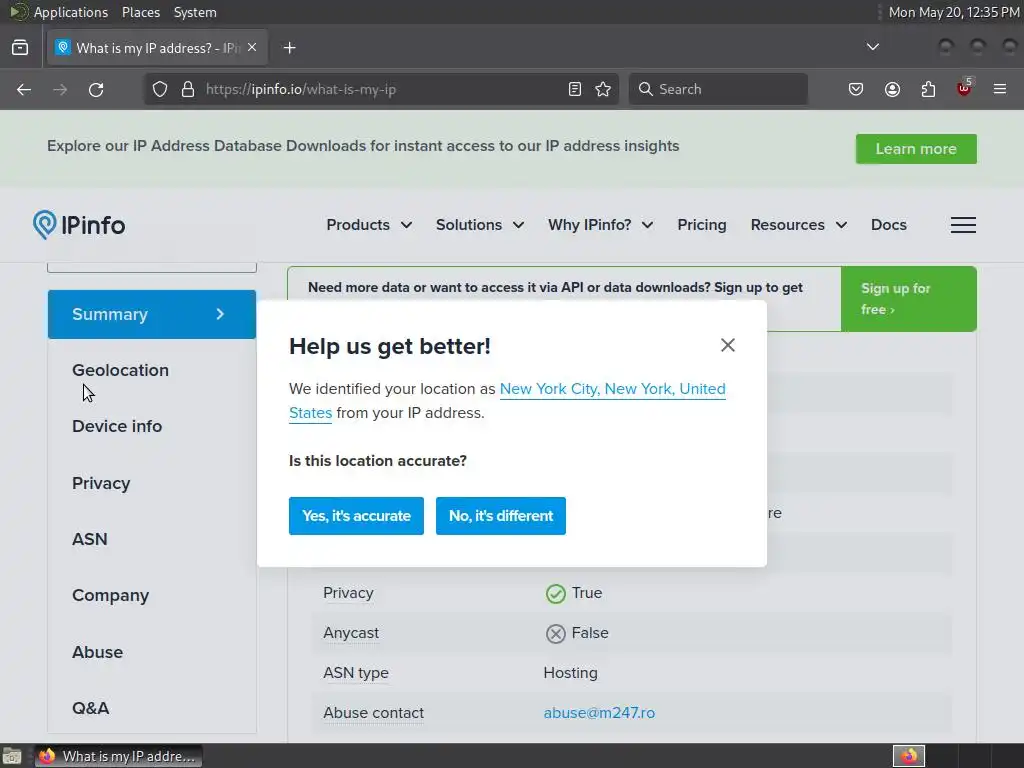Open the abuse@m247.ro email link
This screenshot has height=768, width=1024.
pos(599,712)
